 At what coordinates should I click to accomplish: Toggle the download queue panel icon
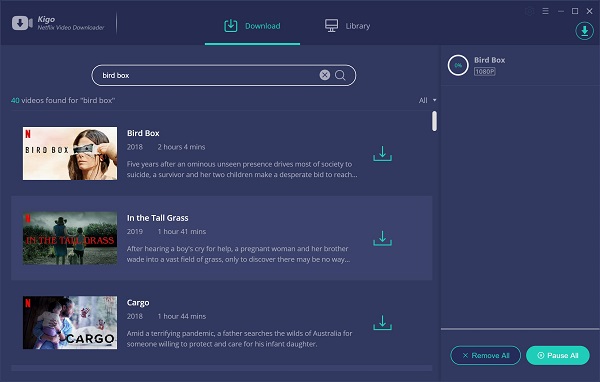(x=584, y=31)
